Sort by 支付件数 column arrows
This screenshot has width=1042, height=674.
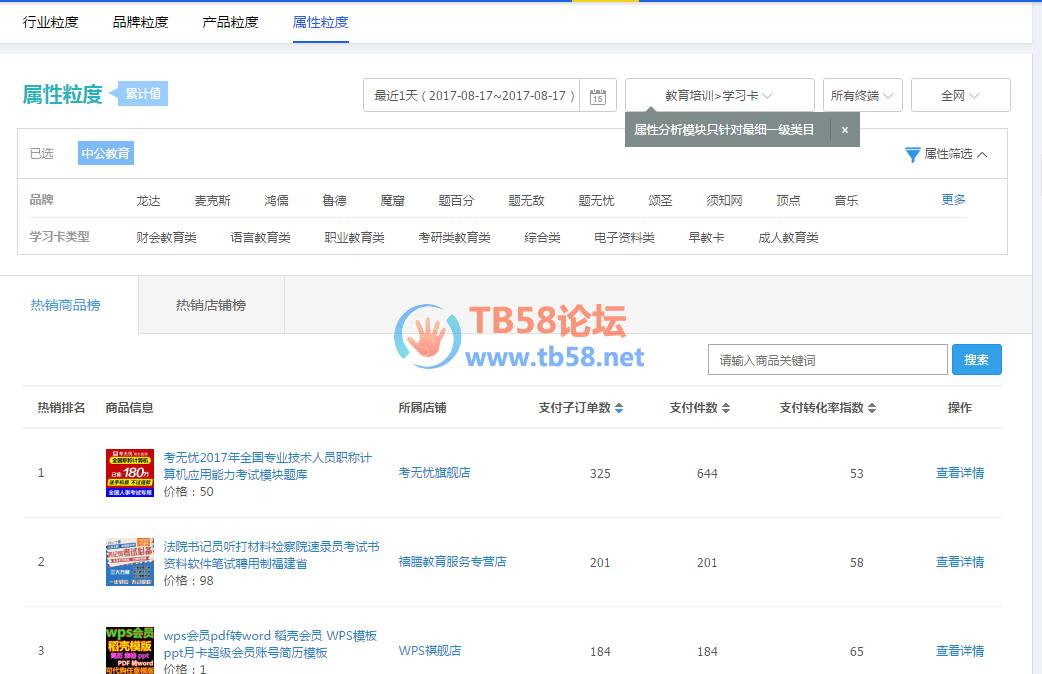(726, 408)
